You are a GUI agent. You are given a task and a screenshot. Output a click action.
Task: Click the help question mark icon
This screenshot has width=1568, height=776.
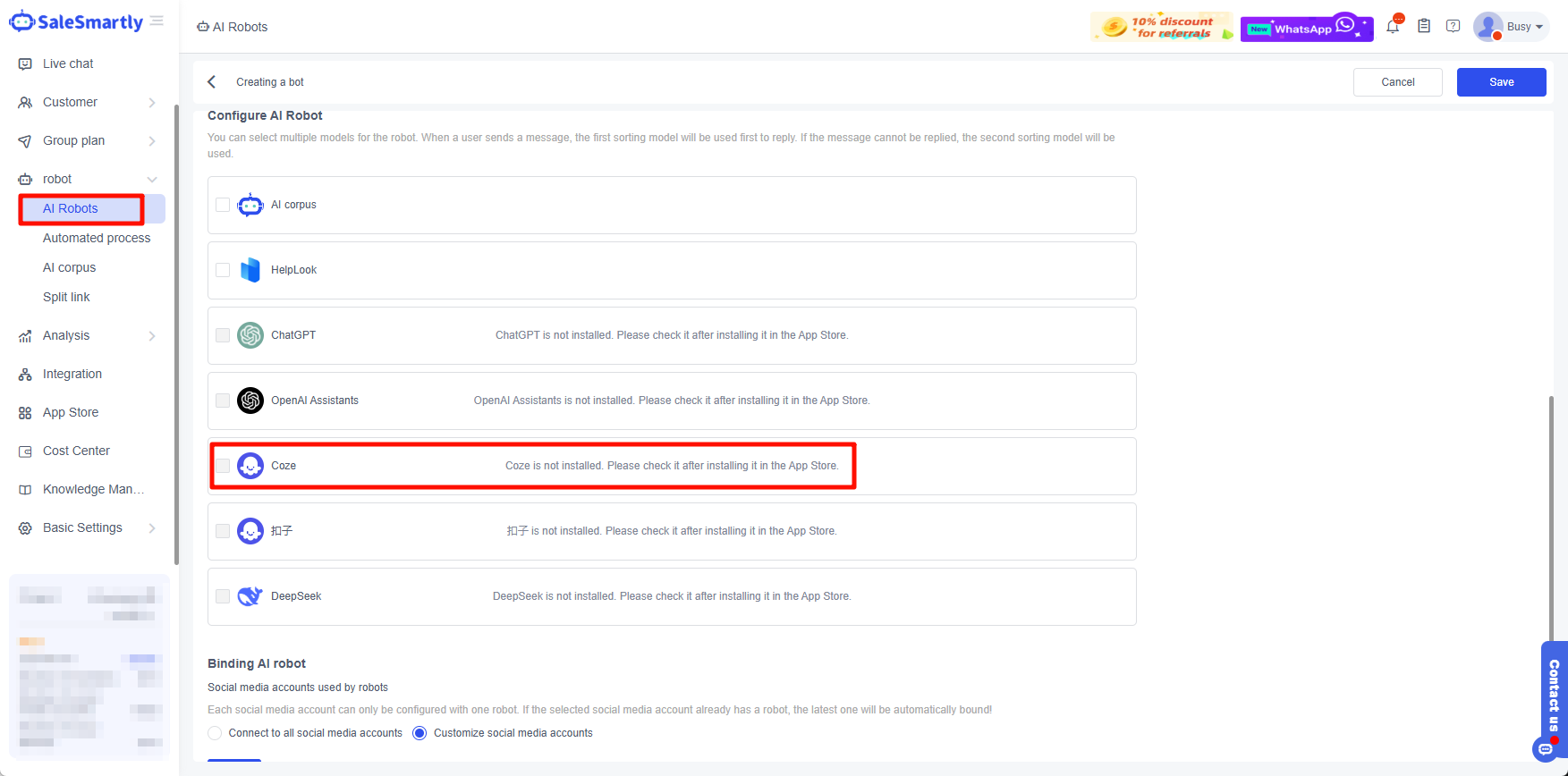1454,27
